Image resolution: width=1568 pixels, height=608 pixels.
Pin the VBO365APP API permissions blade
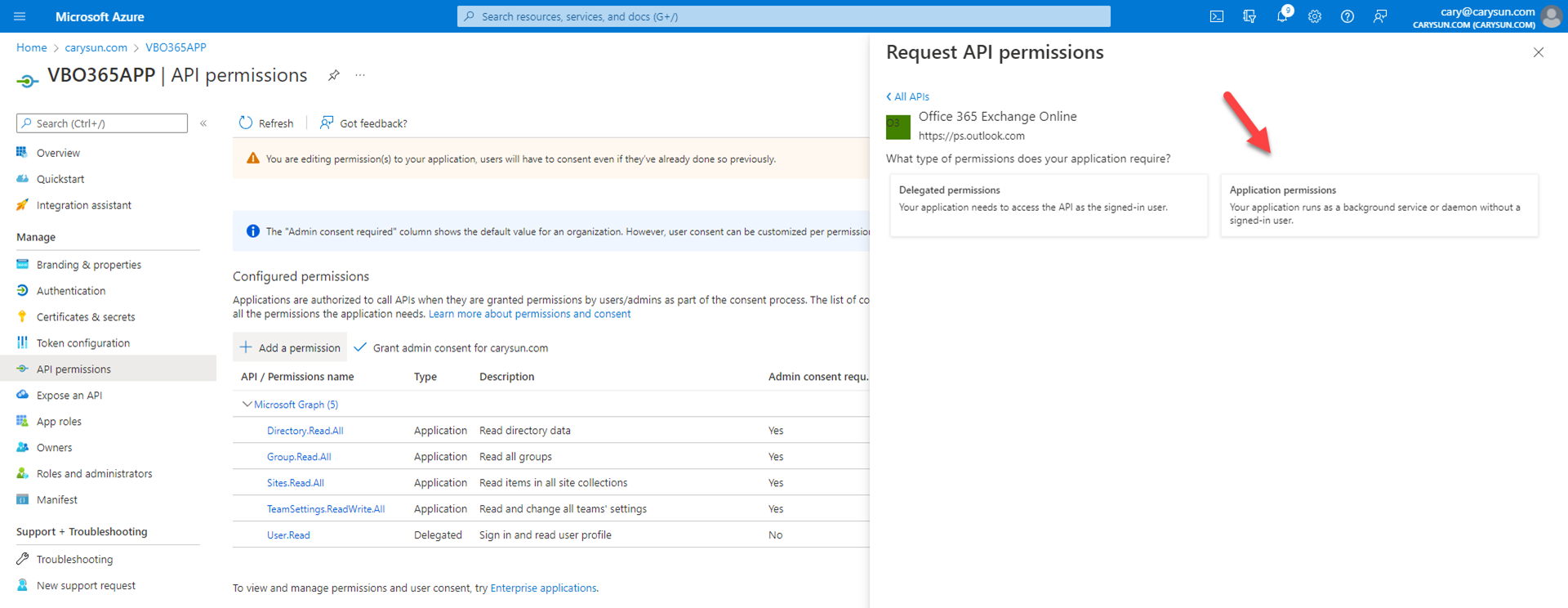click(333, 75)
